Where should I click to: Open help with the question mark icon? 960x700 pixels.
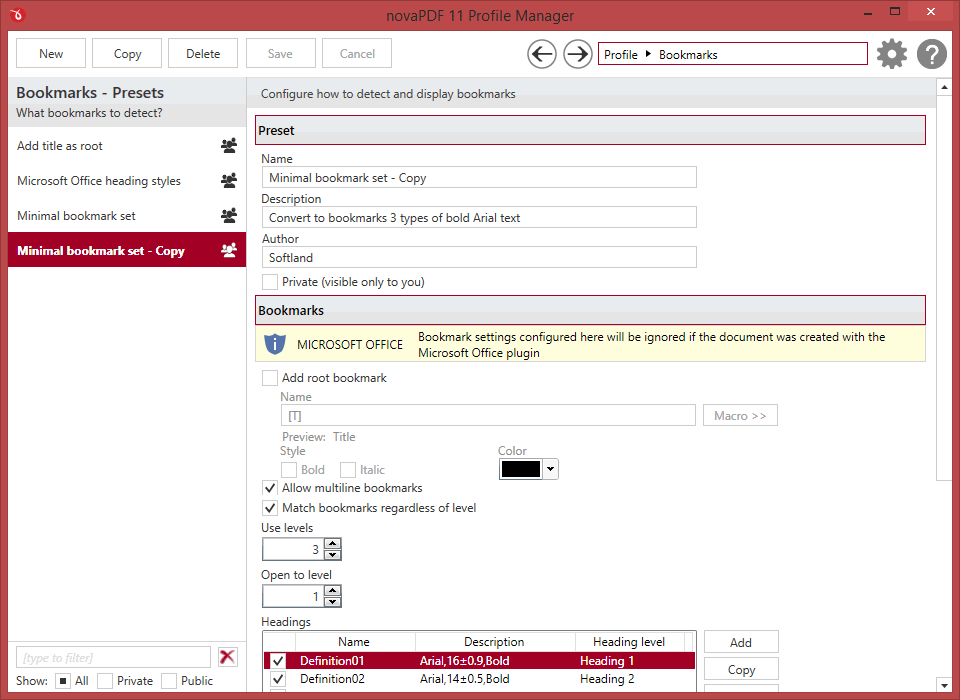(x=932, y=55)
